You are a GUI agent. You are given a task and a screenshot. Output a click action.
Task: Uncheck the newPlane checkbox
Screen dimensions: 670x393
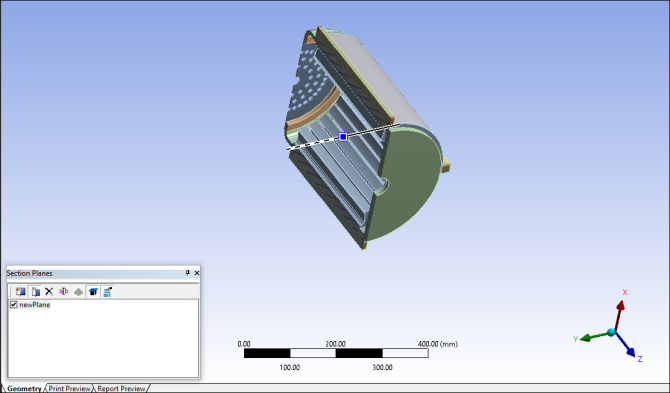click(13, 305)
